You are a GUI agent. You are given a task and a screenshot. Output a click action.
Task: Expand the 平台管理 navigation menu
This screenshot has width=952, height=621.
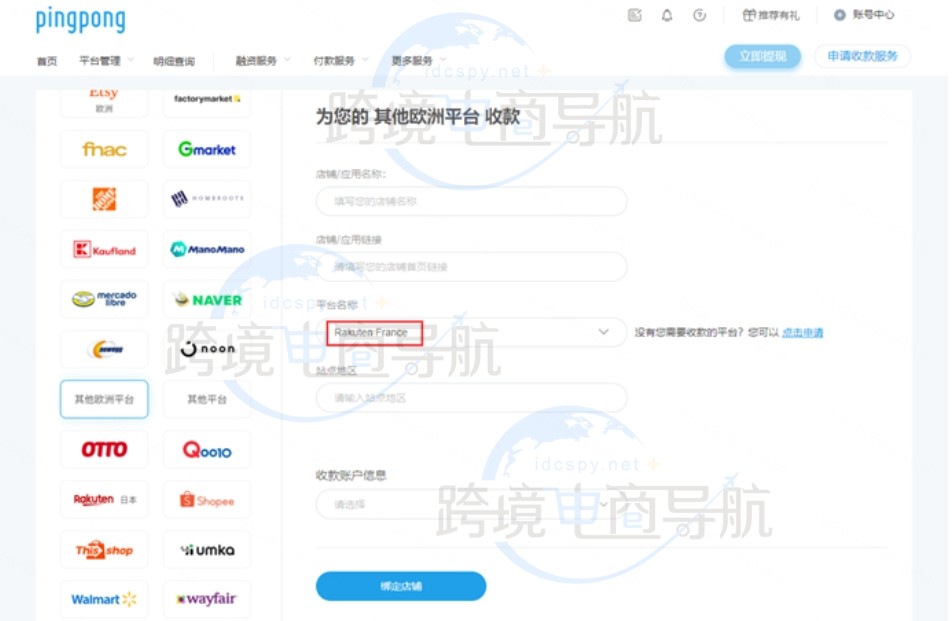pyautogui.click(x=105, y=61)
